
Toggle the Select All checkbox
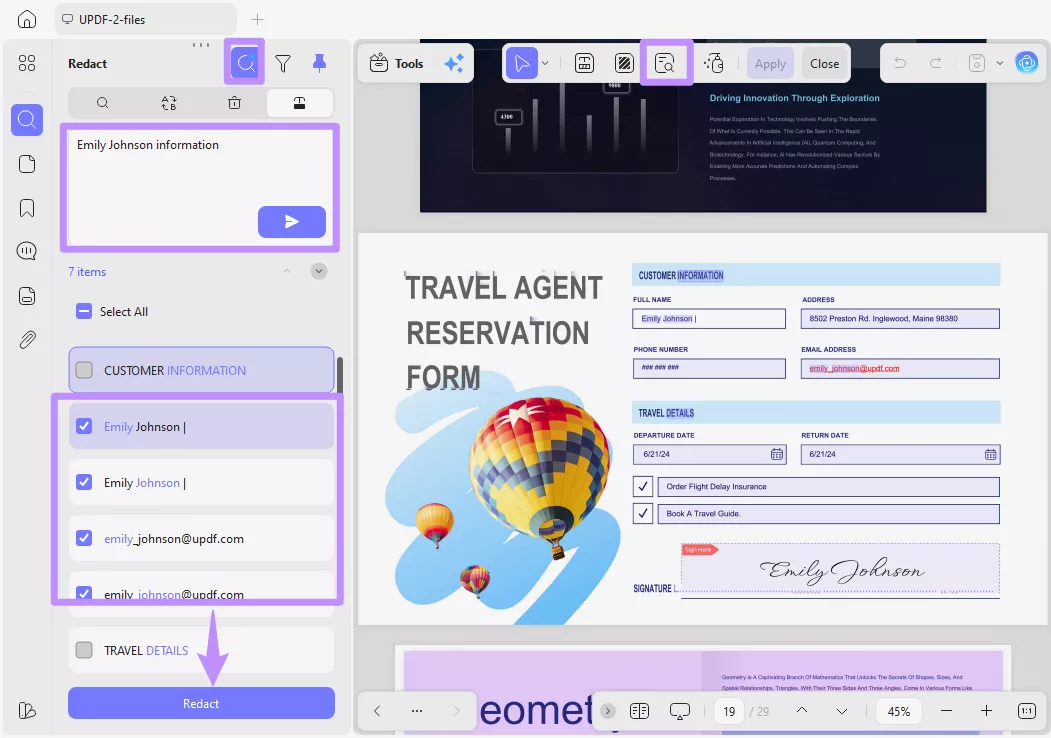coord(84,311)
